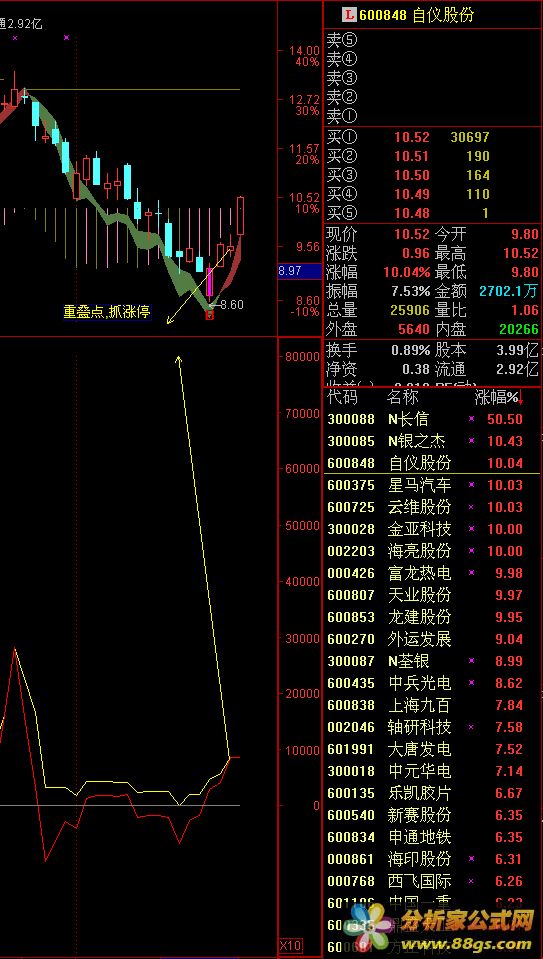Click the 现价 10.52 value
Image resolution: width=543 pixels, height=959 pixels.
[x=412, y=234]
